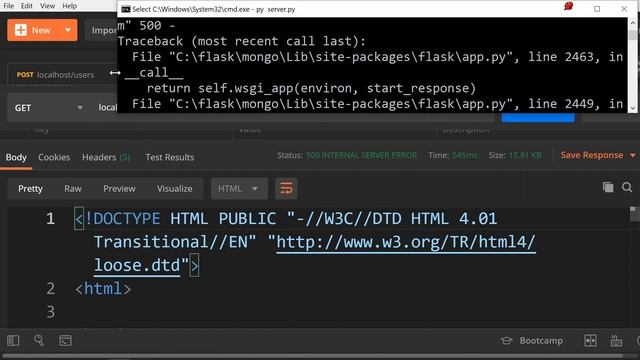
Task: Open the GET method dropdown
Action: click(49, 108)
